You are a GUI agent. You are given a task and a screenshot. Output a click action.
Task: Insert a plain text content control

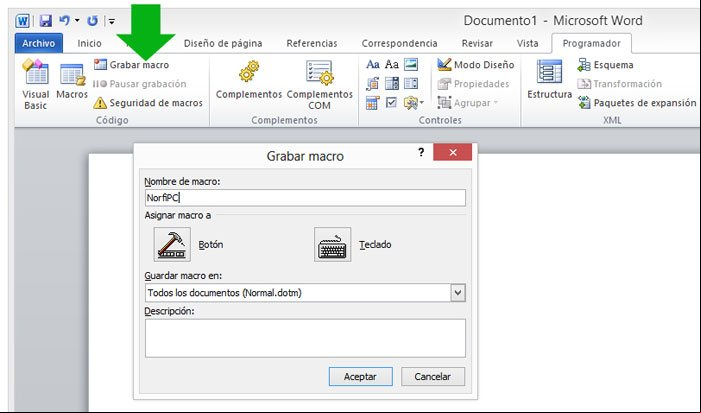pyautogui.click(x=392, y=65)
